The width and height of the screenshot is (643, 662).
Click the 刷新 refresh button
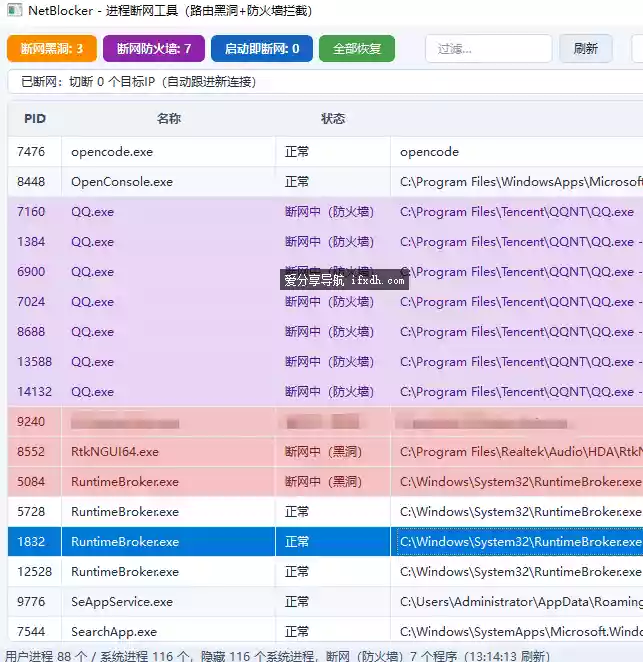pos(586,49)
